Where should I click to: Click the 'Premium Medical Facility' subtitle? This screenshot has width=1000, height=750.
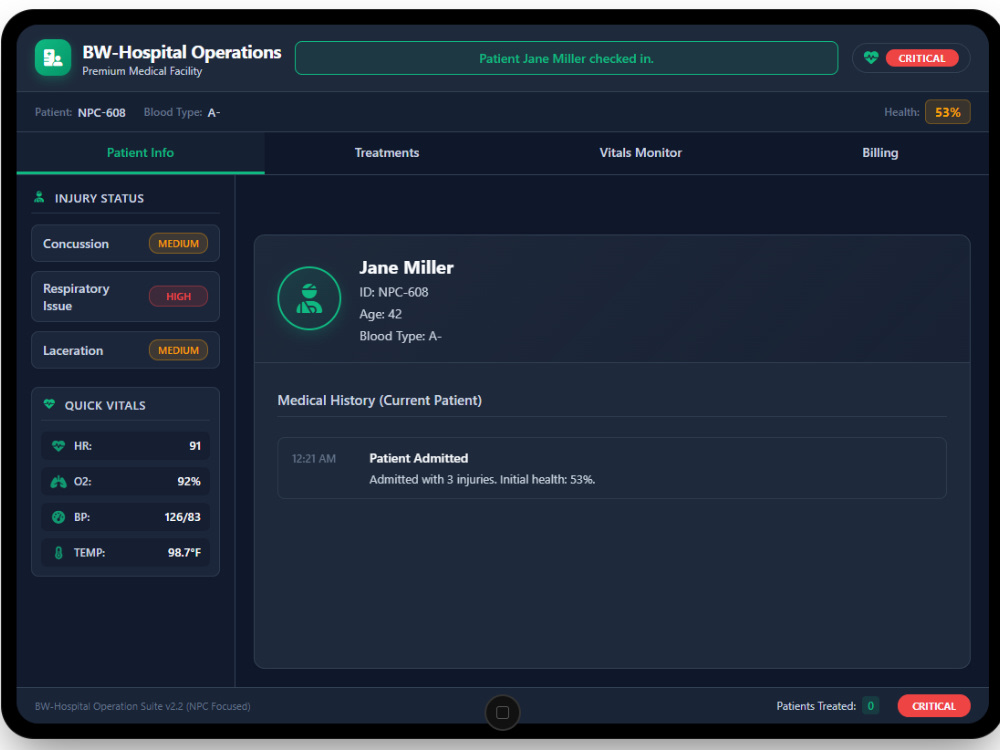[x=142, y=71]
